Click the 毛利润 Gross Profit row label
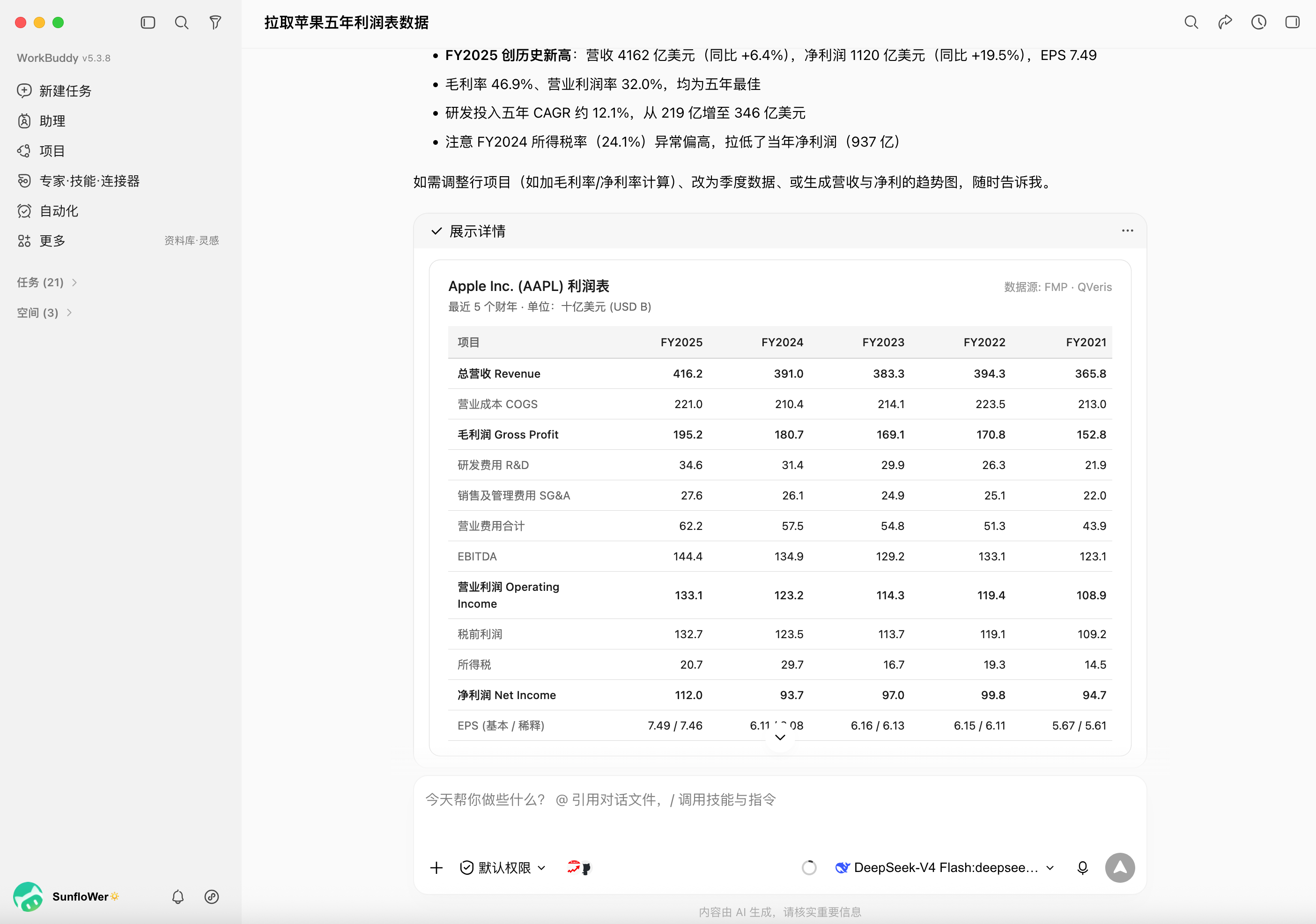Image resolution: width=1316 pixels, height=924 pixels. (508, 435)
